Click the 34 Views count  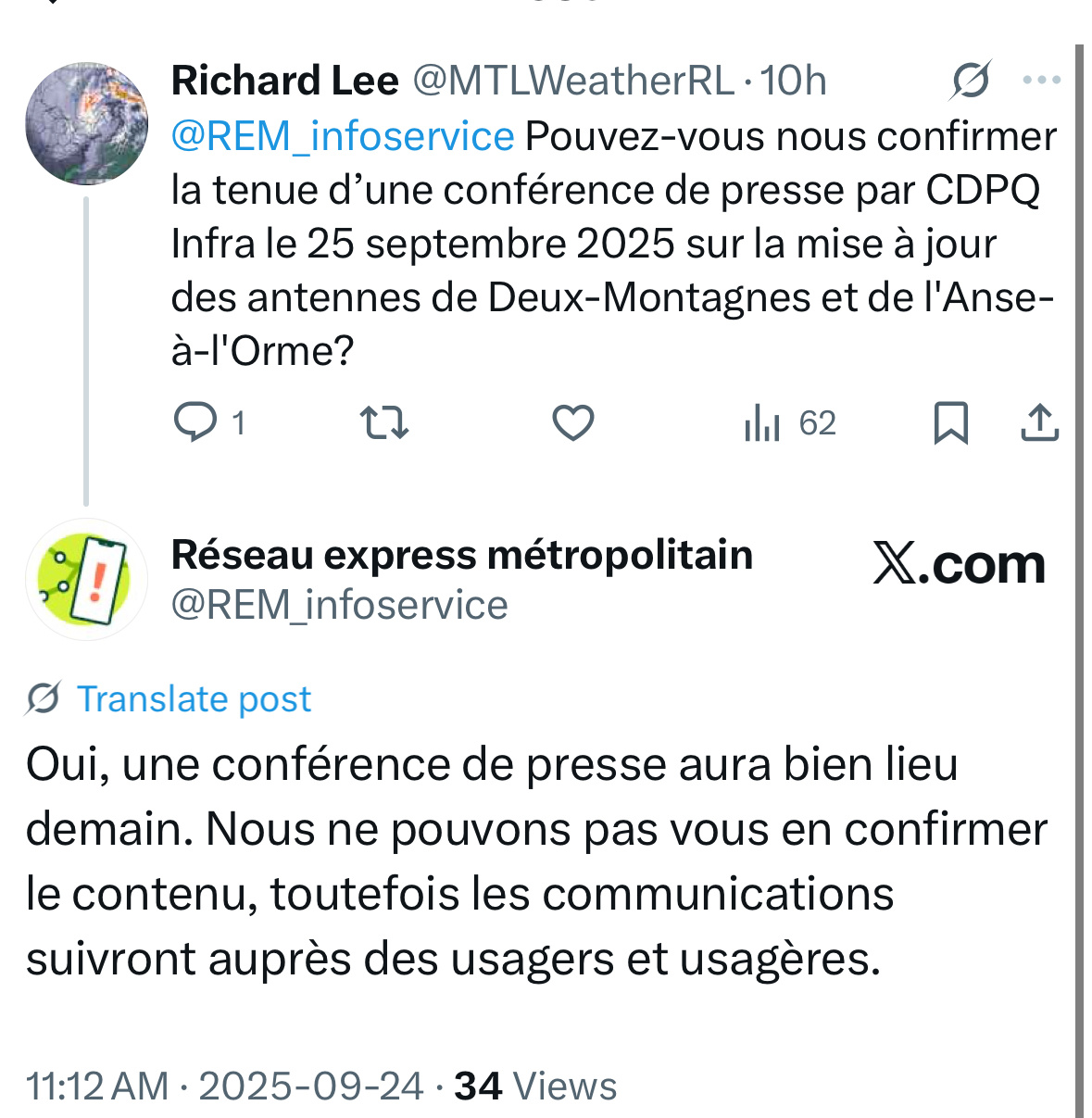tap(535, 1086)
